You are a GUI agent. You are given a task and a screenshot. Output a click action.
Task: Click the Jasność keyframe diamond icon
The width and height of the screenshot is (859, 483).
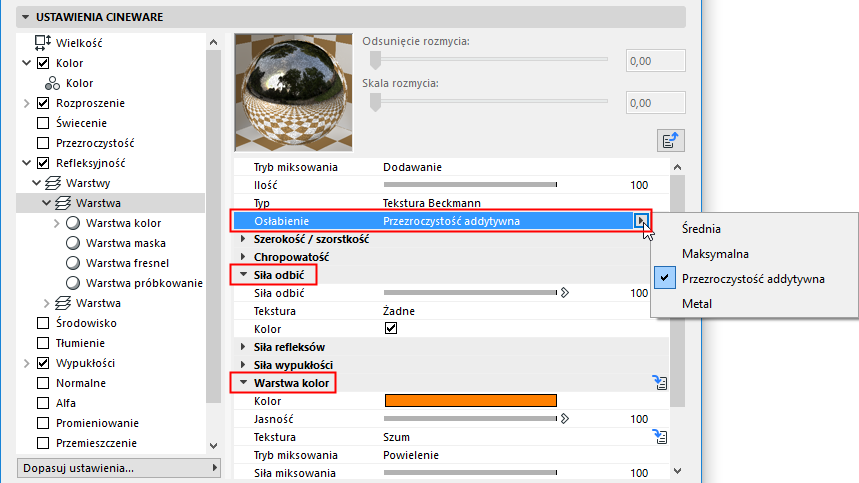tap(565, 419)
